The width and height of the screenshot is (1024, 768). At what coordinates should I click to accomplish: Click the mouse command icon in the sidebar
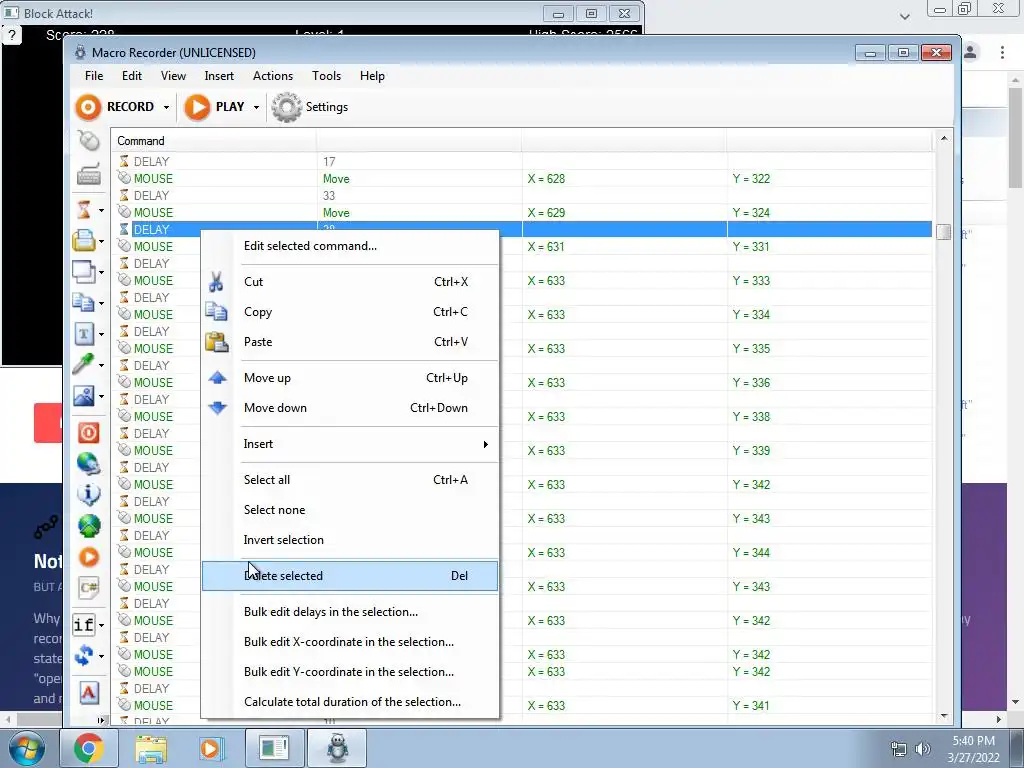click(x=88, y=140)
